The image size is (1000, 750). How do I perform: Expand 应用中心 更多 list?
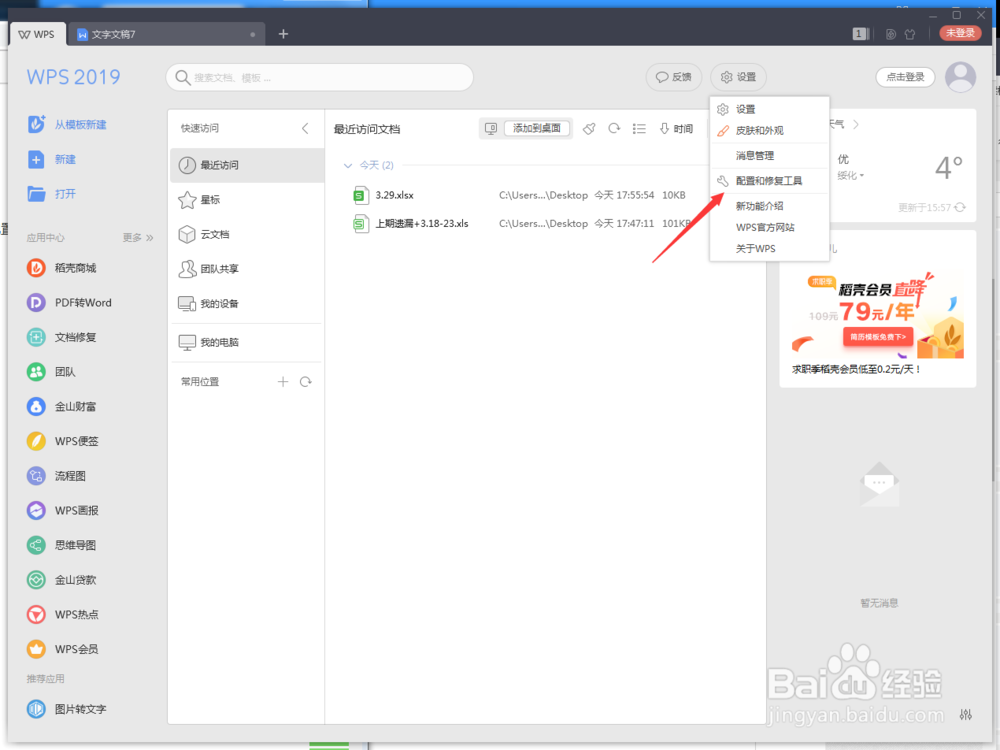click(x=138, y=237)
